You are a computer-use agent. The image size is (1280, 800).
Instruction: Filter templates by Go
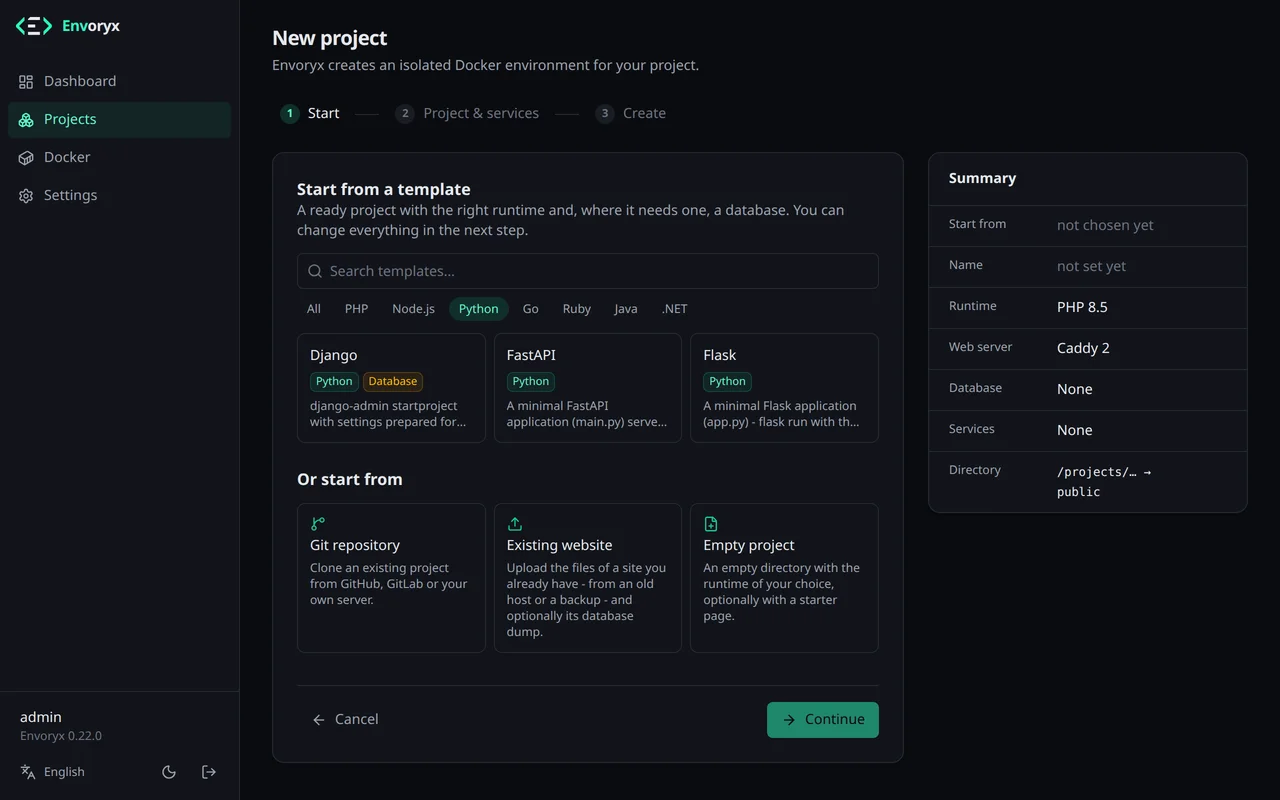coord(531,309)
